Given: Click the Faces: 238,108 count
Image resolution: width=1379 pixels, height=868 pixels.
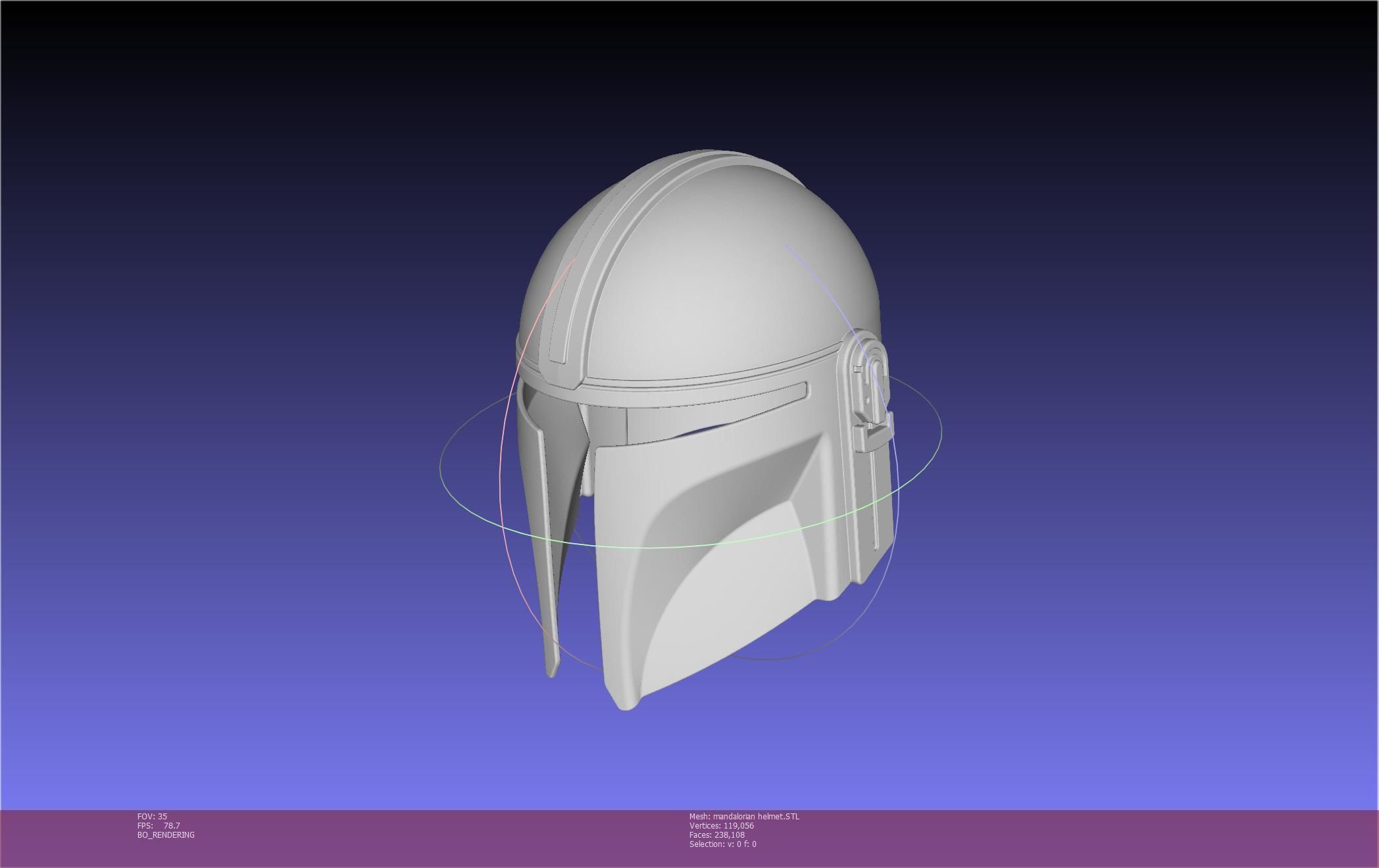Looking at the screenshot, I should (x=717, y=834).
